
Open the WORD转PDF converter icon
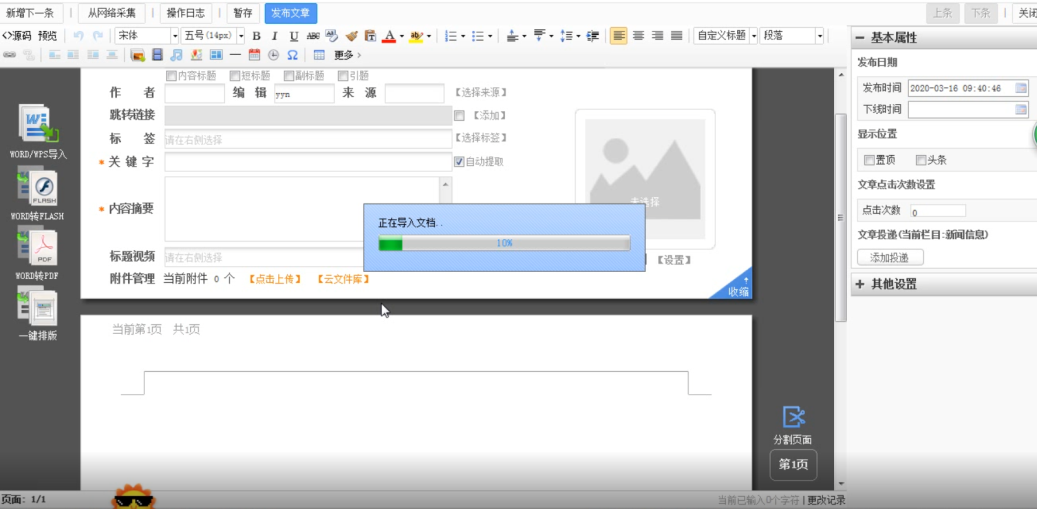click(x=38, y=247)
